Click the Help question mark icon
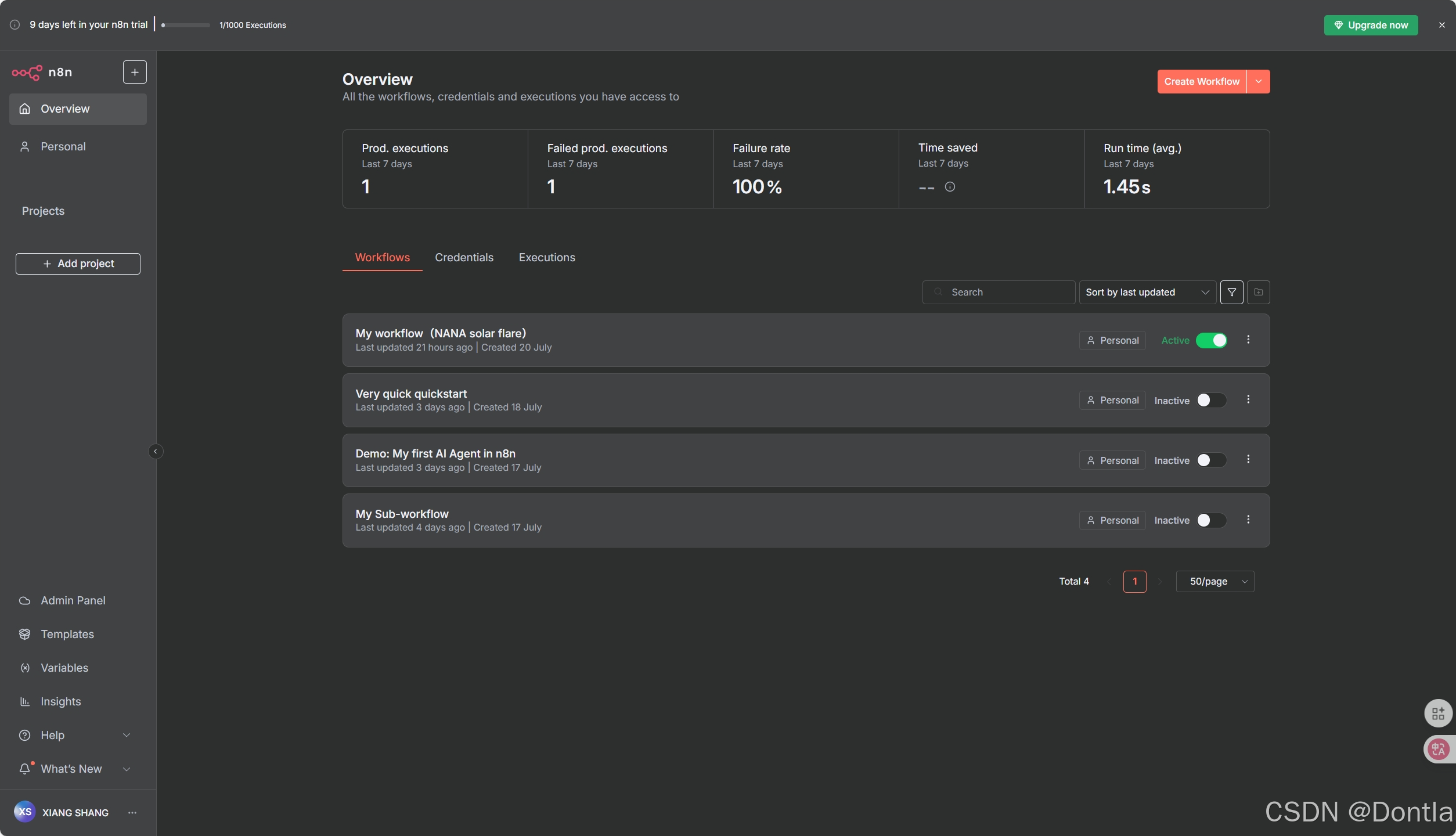The image size is (1456, 836). coord(25,735)
